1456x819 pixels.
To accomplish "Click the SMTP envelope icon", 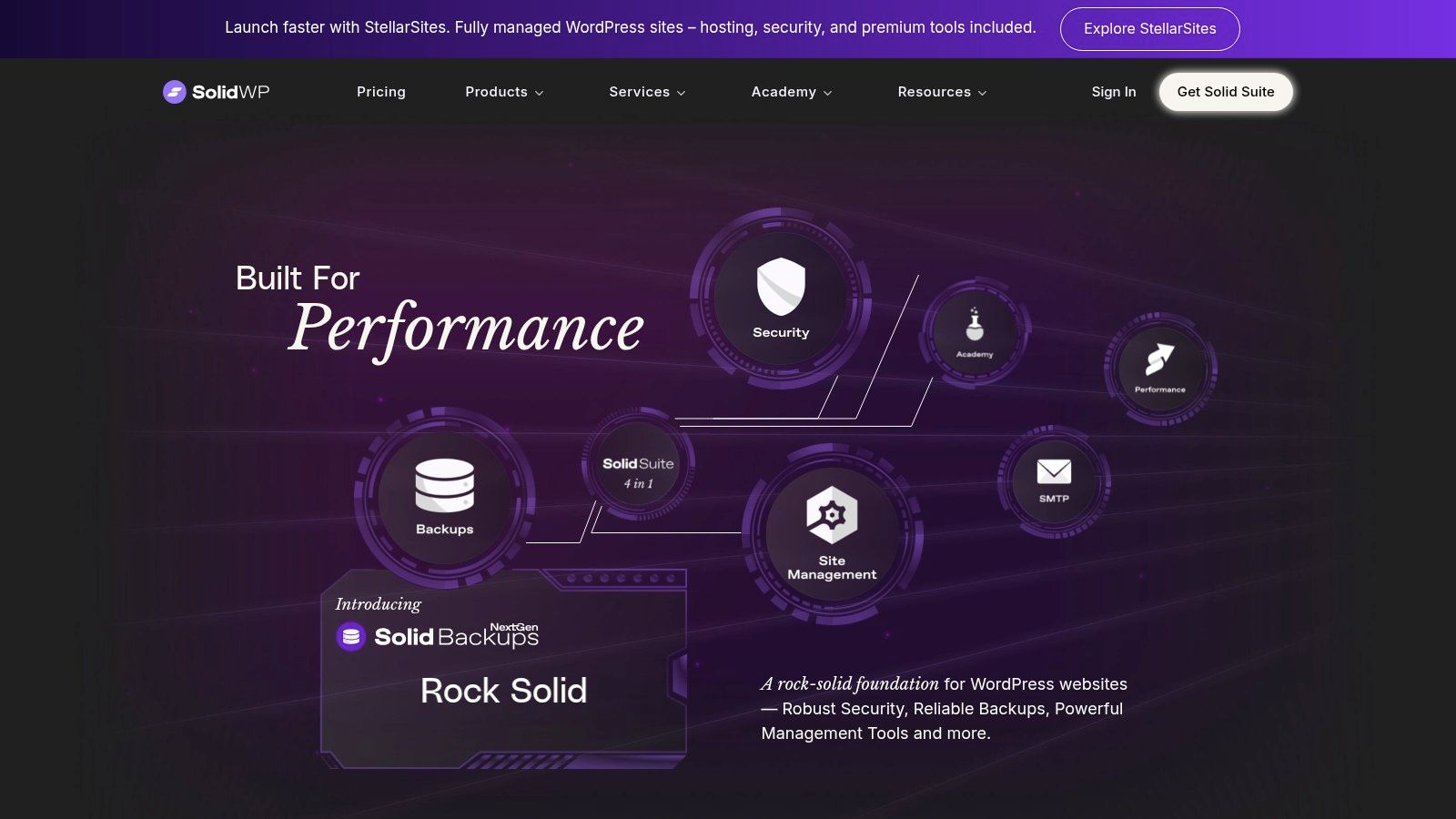I will click(x=1054, y=471).
